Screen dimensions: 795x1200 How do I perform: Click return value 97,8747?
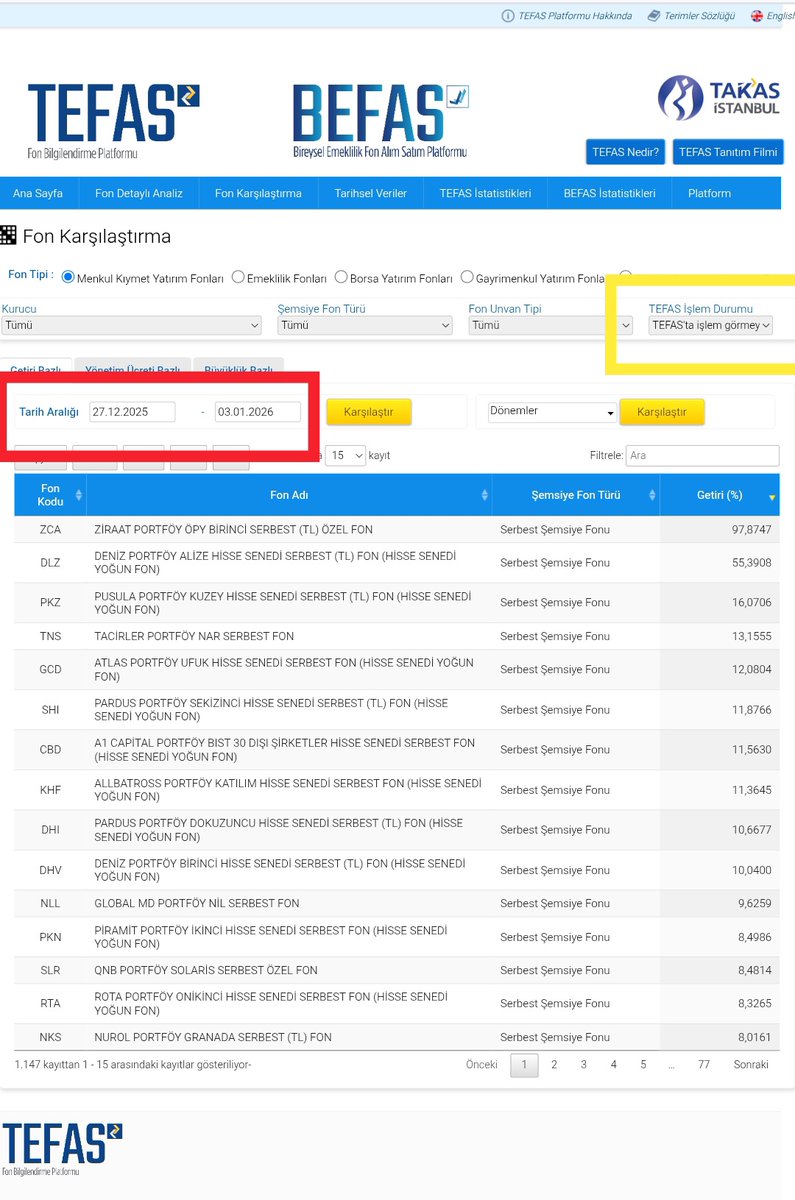coord(752,529)
